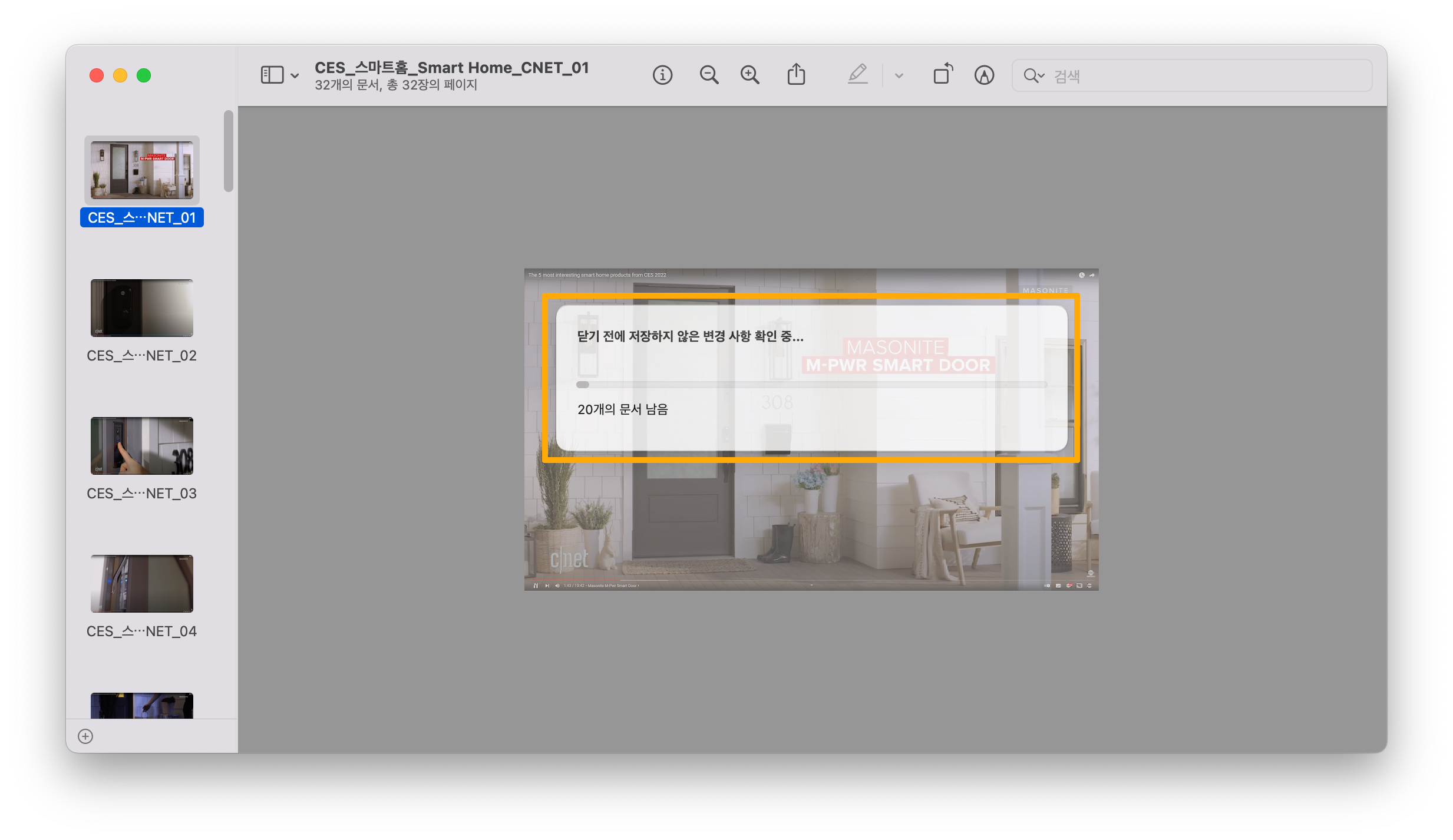The image size is (1453, 840).
Task: Zoom in with the plus magnifier
Action: click(x=749, y=75)
